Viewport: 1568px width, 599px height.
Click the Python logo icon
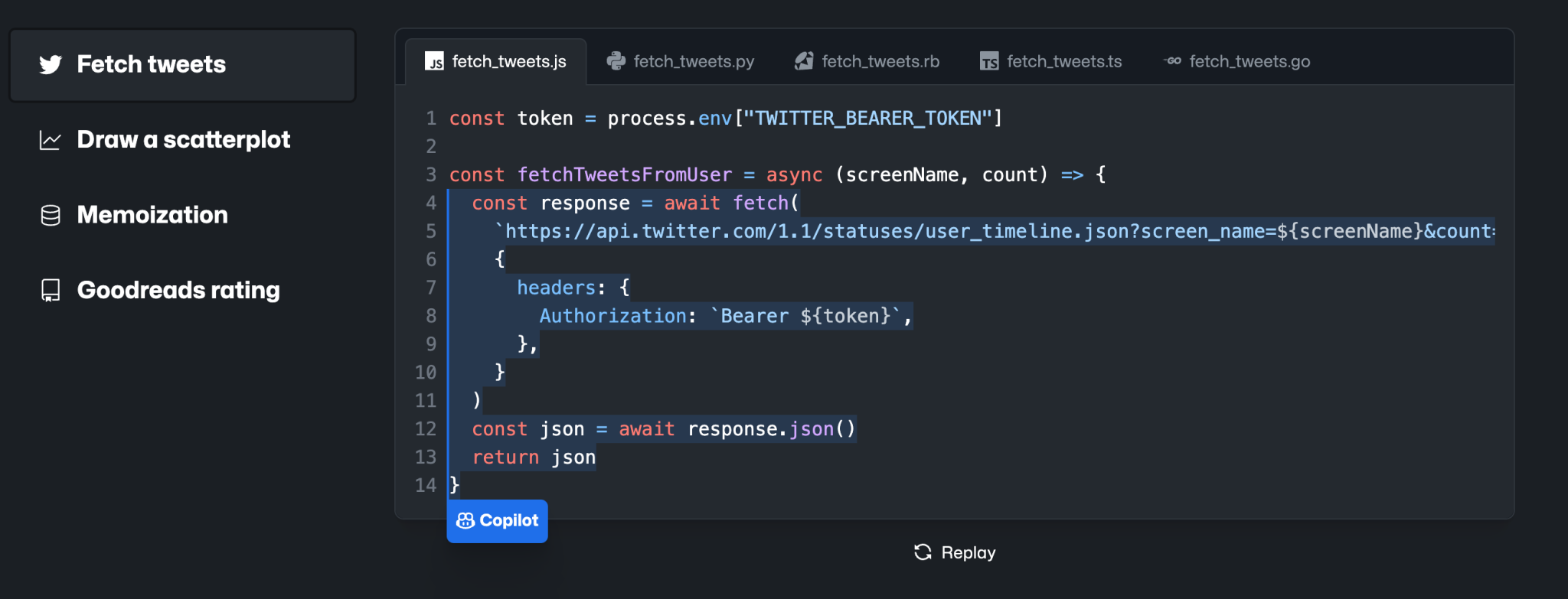click(616, 61)
